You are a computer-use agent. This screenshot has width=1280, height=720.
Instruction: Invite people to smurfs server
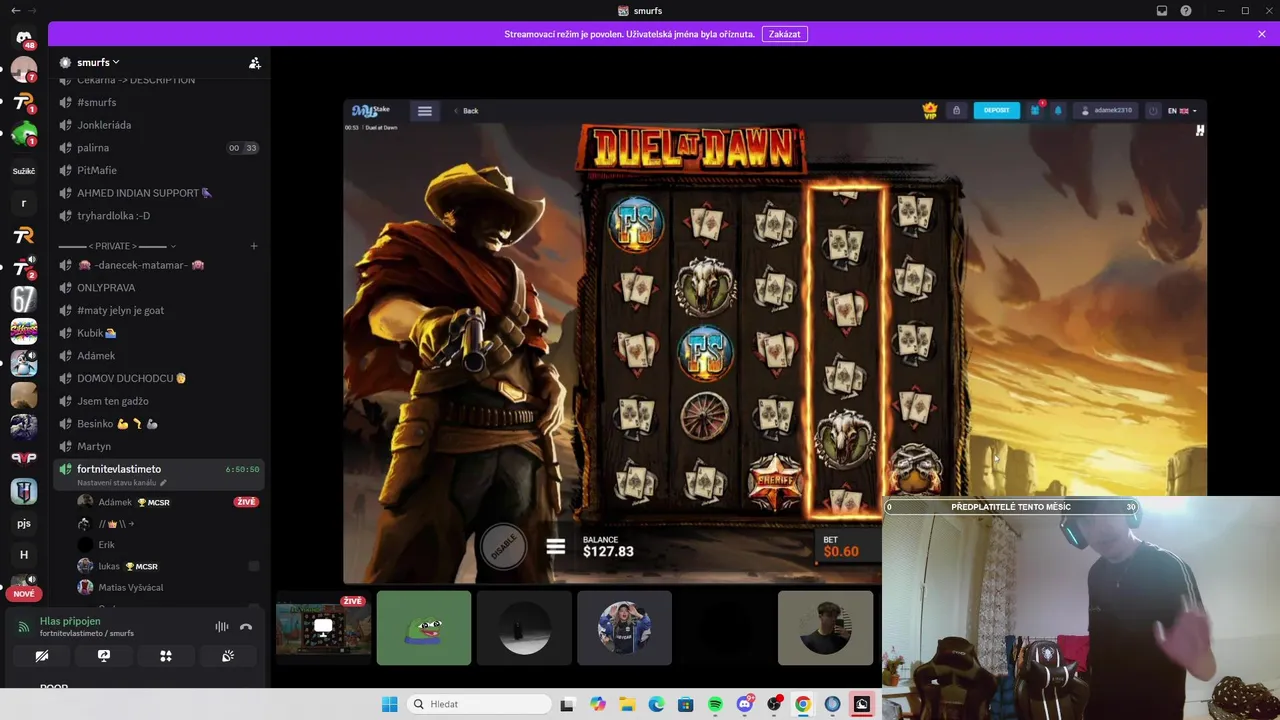point(255,63)
